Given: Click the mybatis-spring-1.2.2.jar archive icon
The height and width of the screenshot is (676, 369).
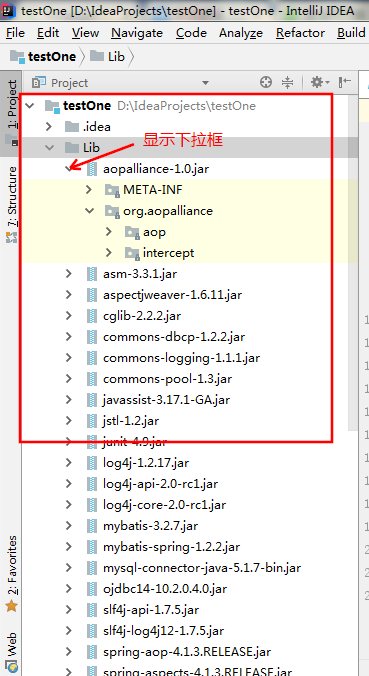Looking at the screenshot, I should (92, 547).
